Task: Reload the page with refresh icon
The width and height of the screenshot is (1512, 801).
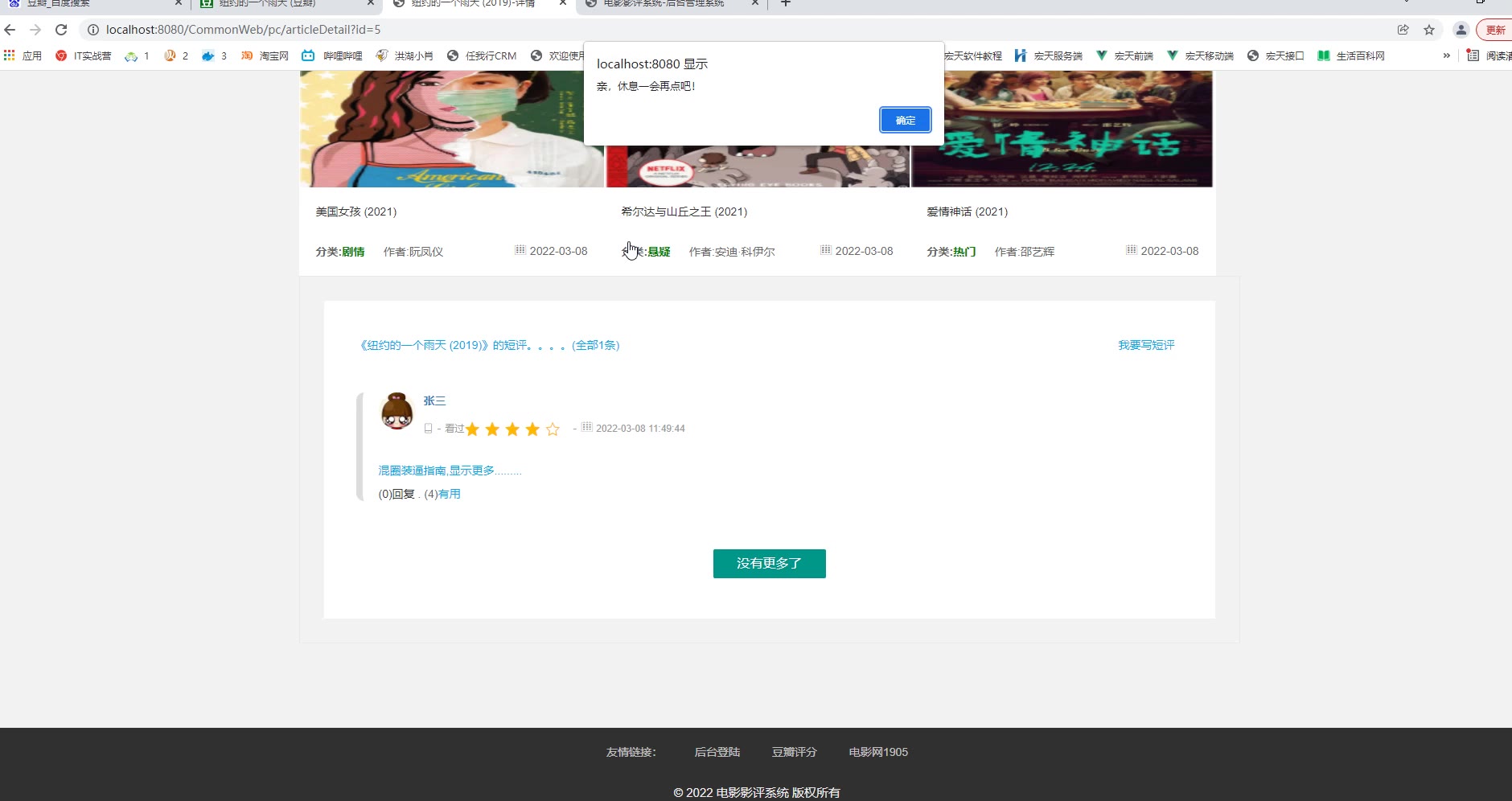Action: (x=61, y=30)
